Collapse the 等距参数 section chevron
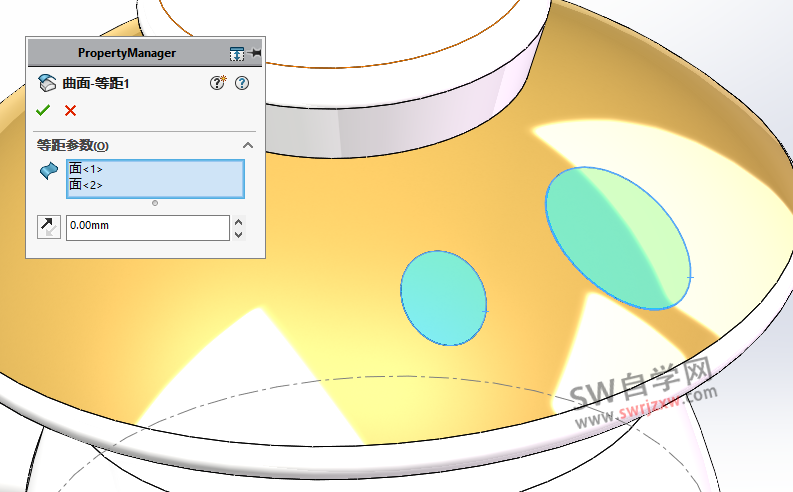Image resolution: width=793 pixels, height=492 pixels. (248, 145)
